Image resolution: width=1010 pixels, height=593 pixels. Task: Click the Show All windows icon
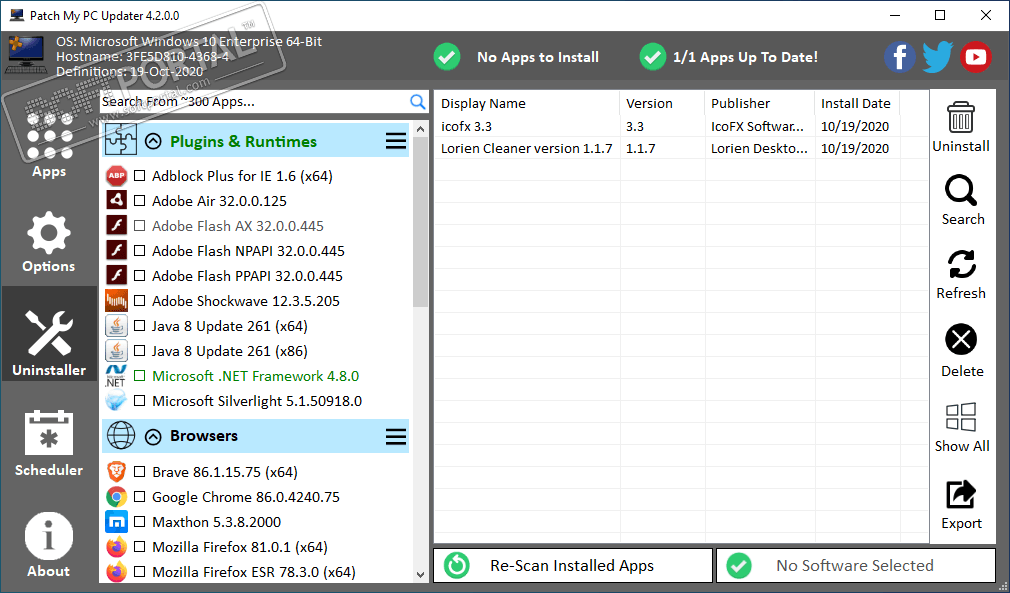click(961, 417)
